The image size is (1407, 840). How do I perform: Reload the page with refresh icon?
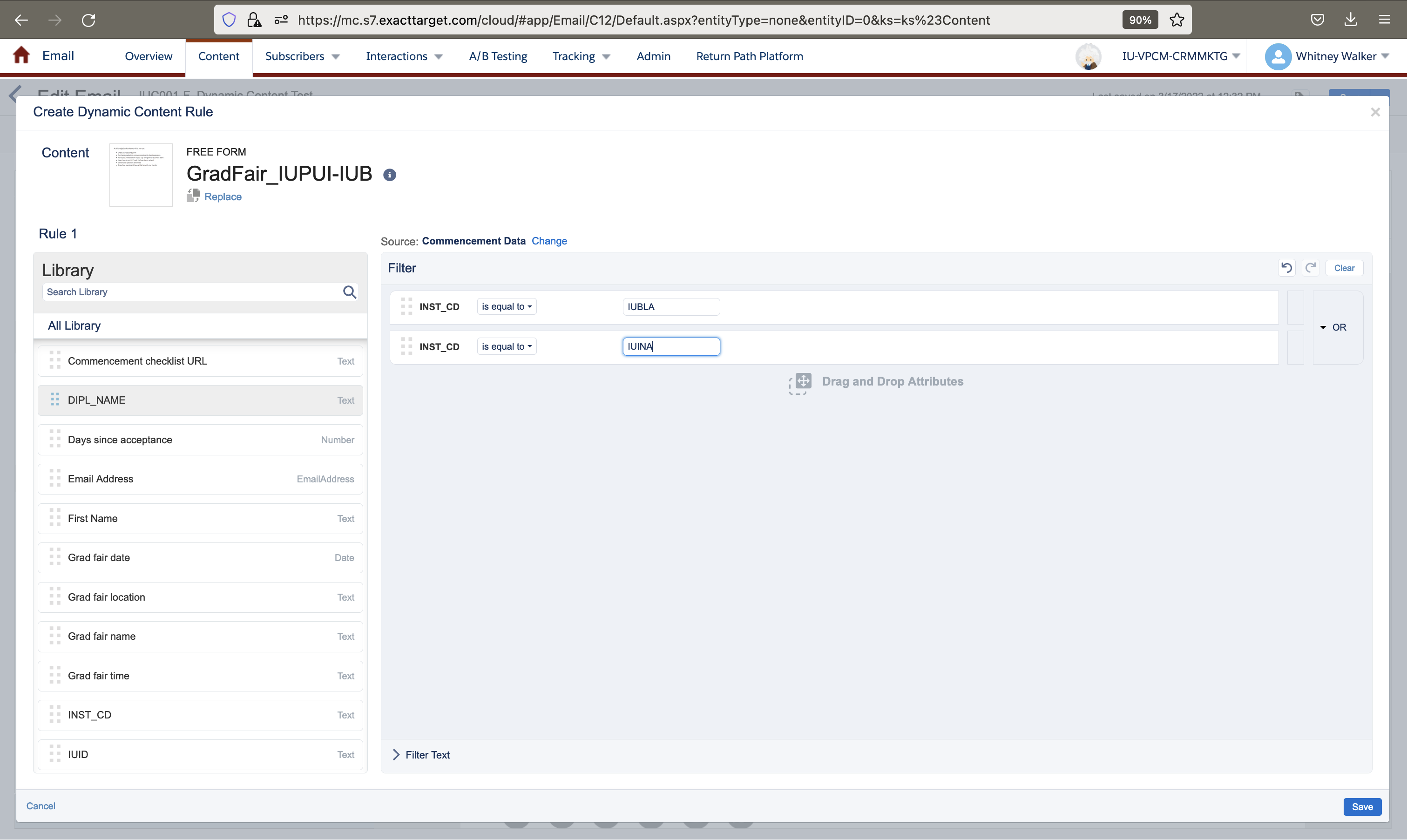click(89, 20)
